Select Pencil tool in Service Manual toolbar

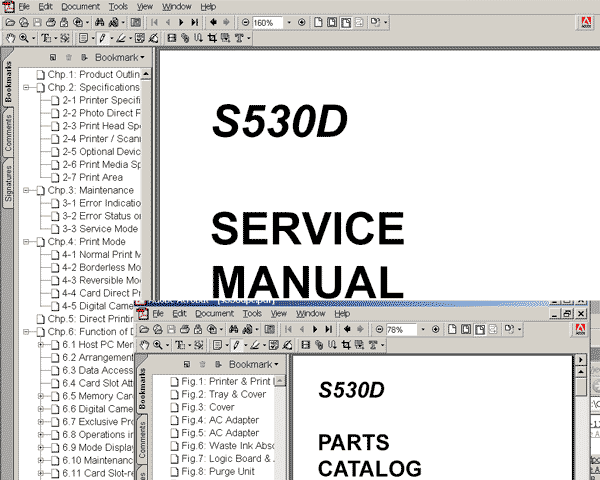[102, 38]
